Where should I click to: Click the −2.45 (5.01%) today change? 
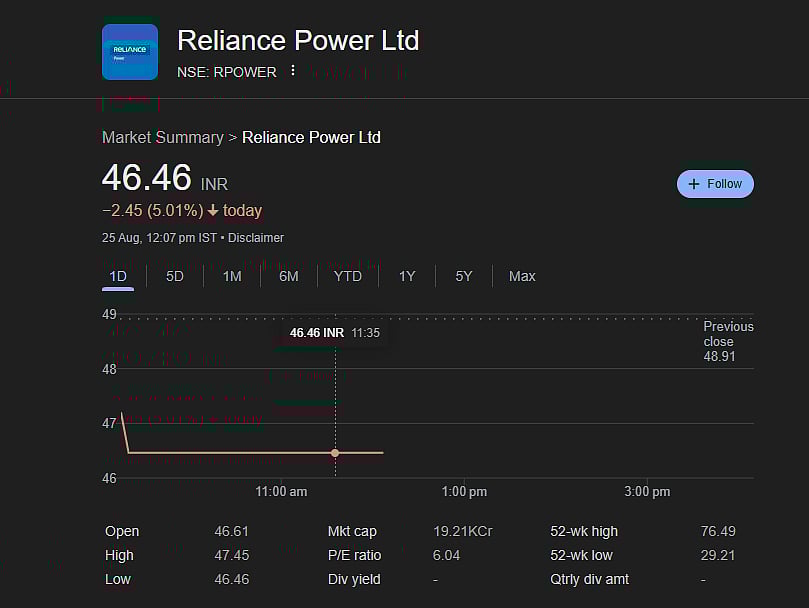[x=182, y=211]
